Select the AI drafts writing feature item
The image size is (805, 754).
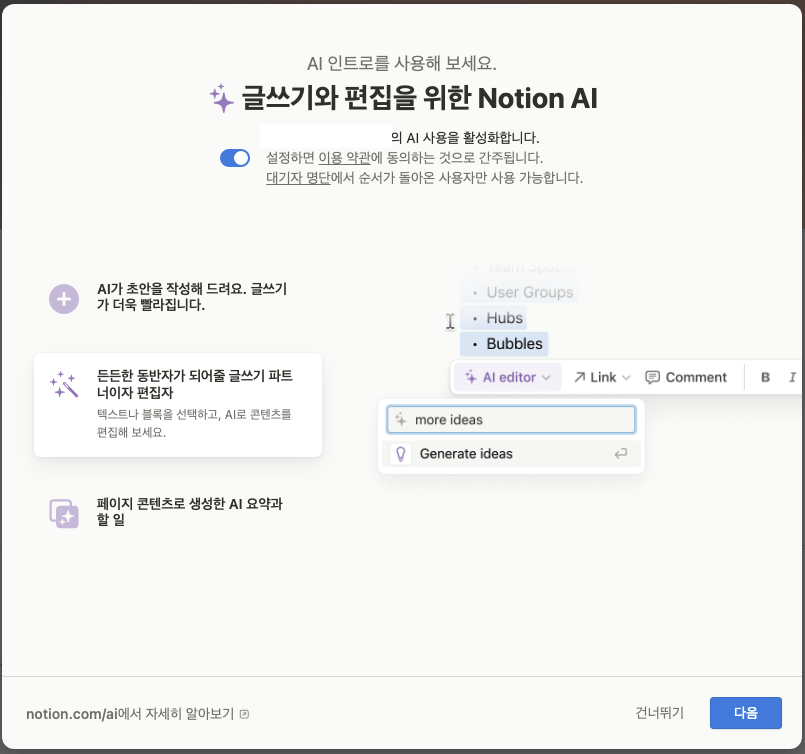tap(178, 297)
